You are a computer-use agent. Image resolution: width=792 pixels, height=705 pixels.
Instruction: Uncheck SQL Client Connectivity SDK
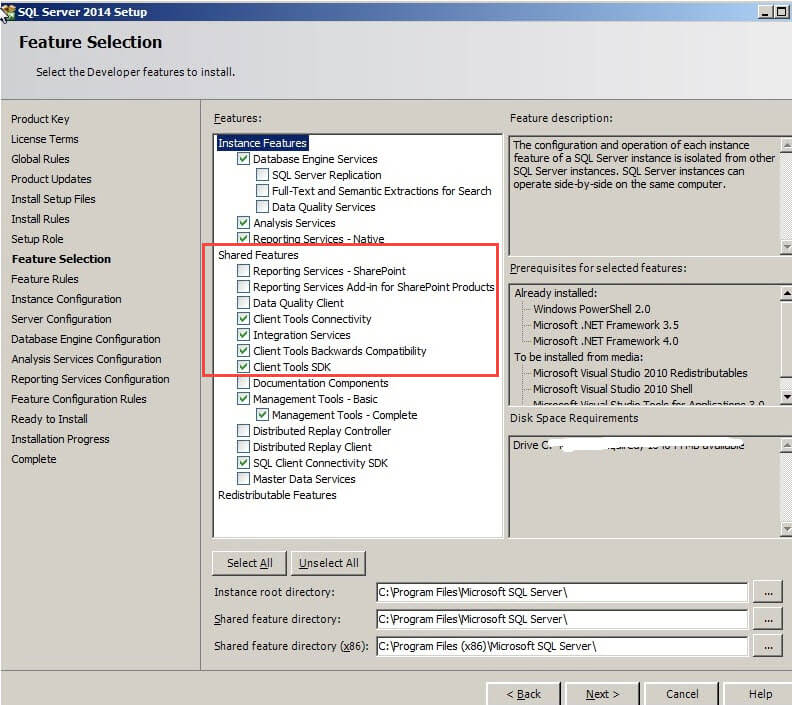click(x=243, y=463)
